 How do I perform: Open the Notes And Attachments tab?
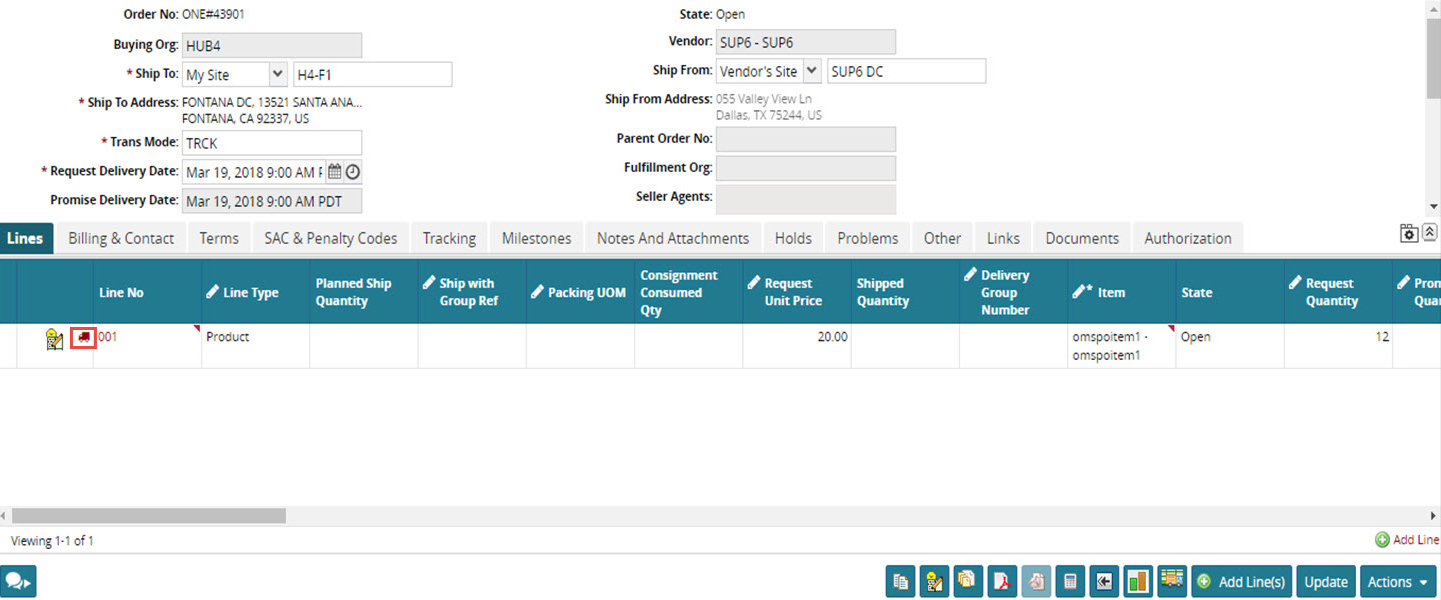[x=673, y=238]
